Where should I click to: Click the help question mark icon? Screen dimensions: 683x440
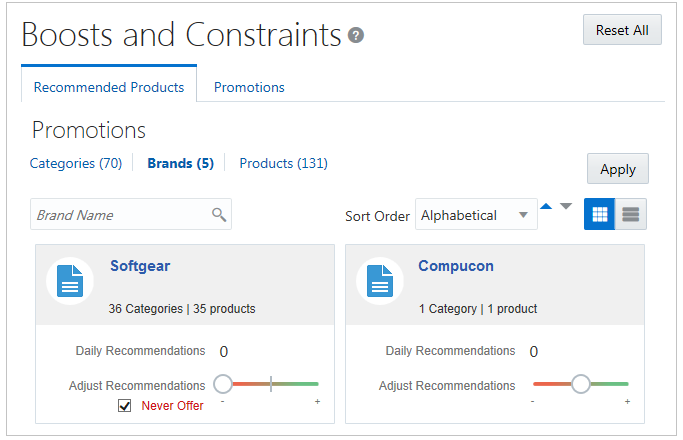click(356, 36)
